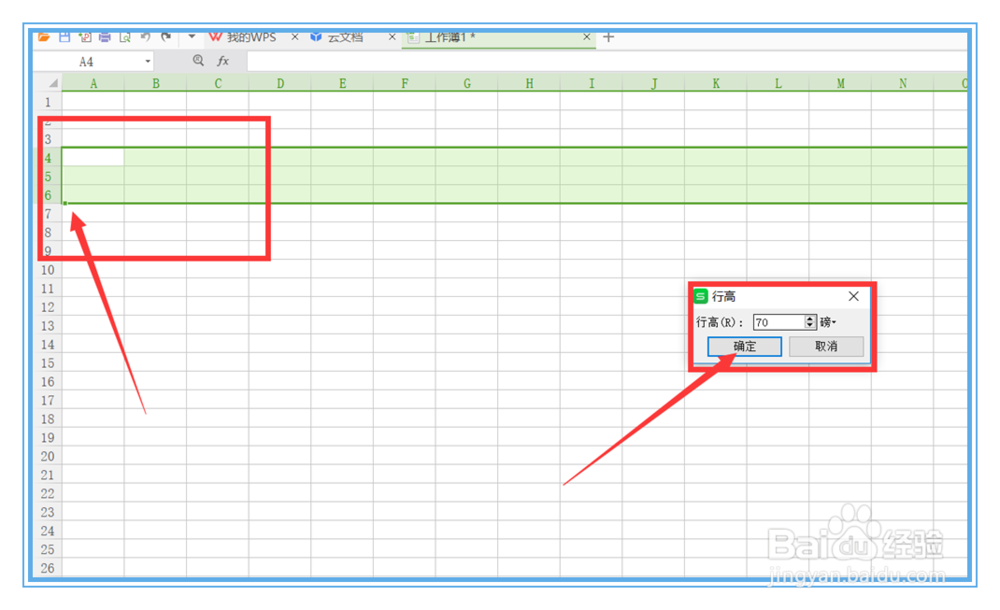The width and height of the screenshot is (1000, 610).
Task: Add a new tab with the plus button
Action: tap(608, 38)
